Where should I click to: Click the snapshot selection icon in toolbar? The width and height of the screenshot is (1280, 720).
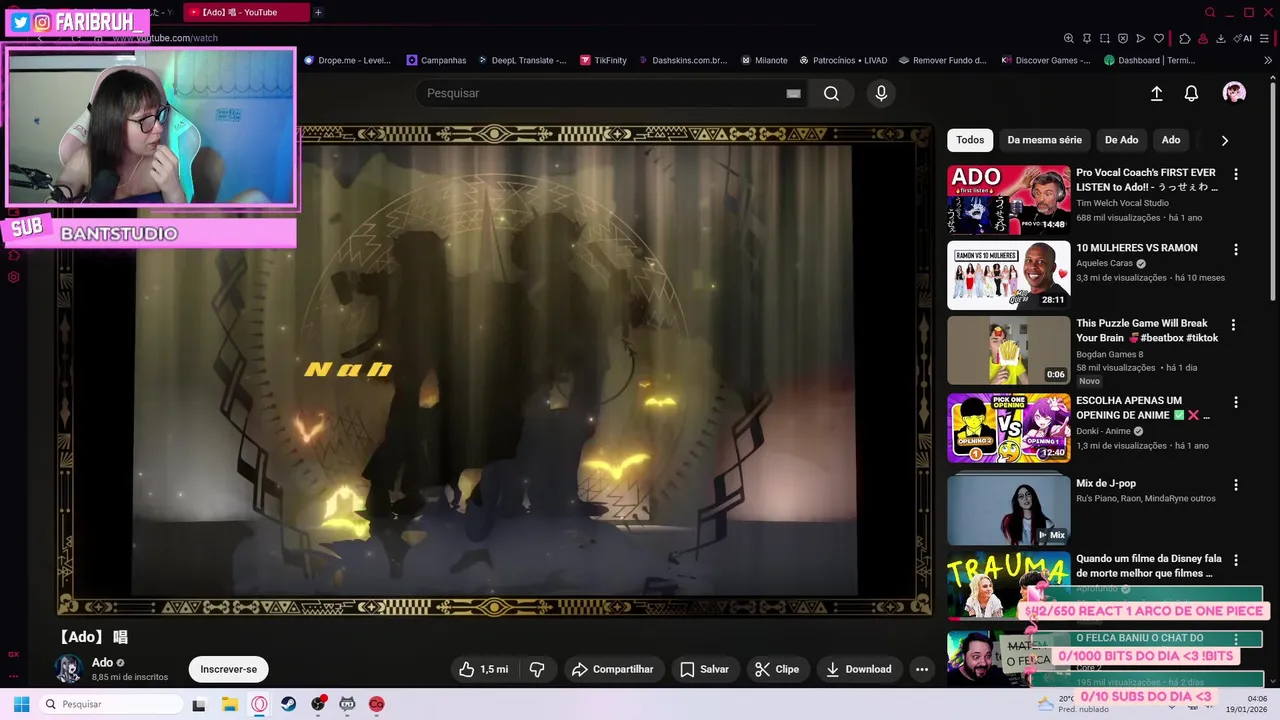pos(1105,38)
